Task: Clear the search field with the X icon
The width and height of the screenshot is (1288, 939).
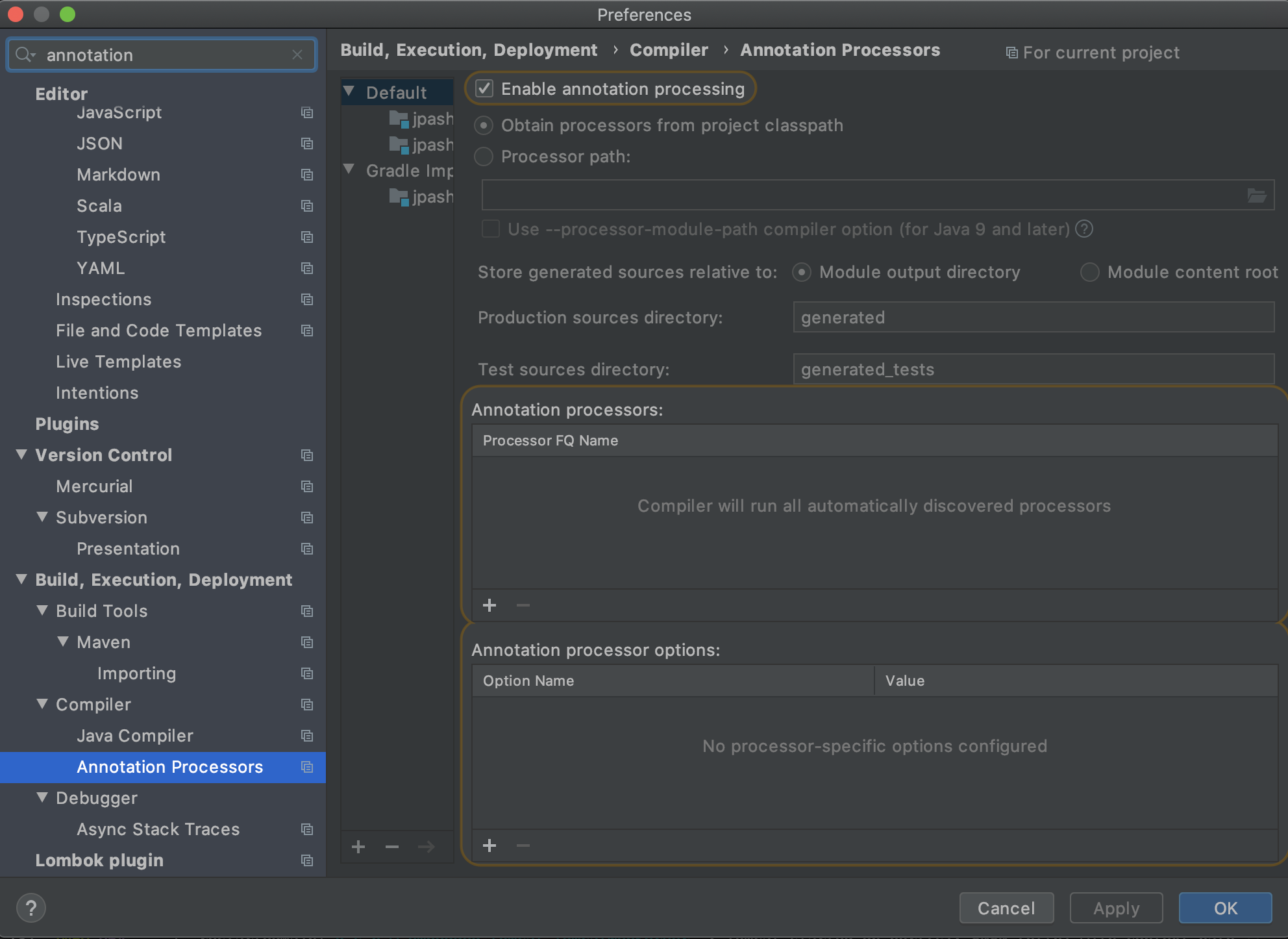Action: tap(297, 55)
